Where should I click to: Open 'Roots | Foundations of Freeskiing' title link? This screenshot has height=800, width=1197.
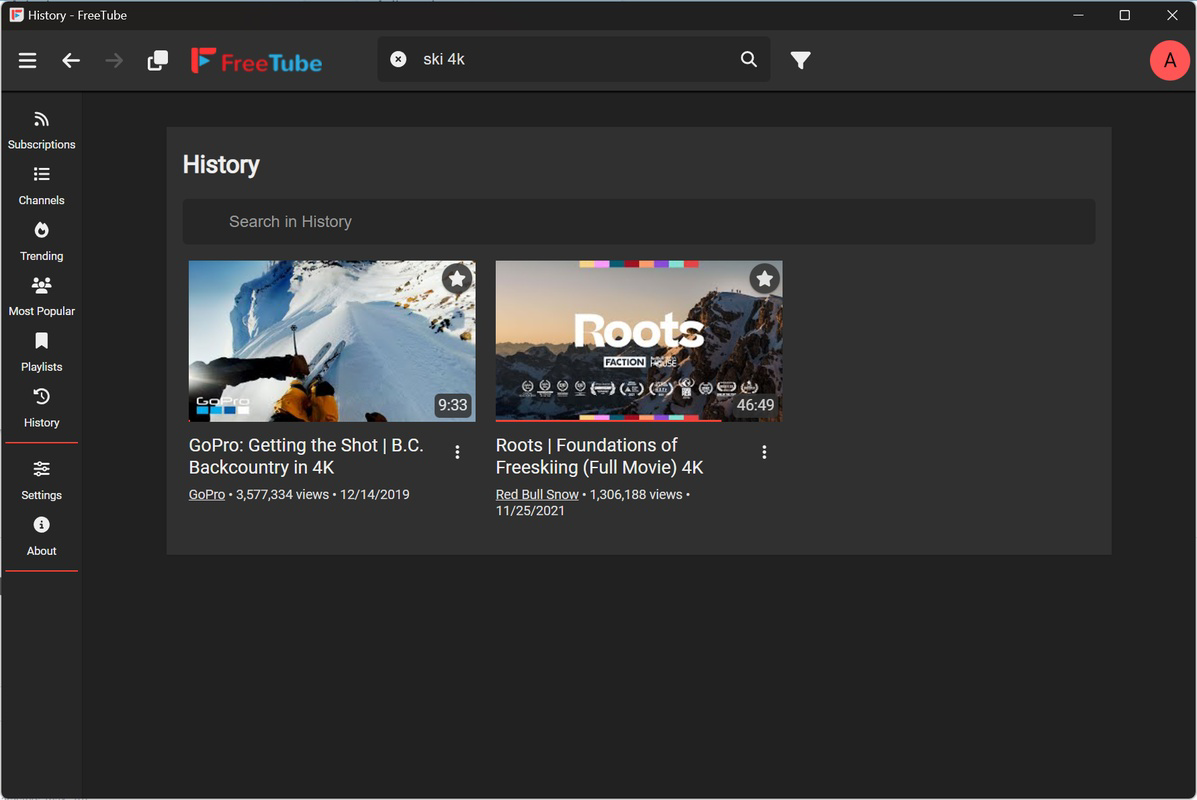(x=599, y=456)
